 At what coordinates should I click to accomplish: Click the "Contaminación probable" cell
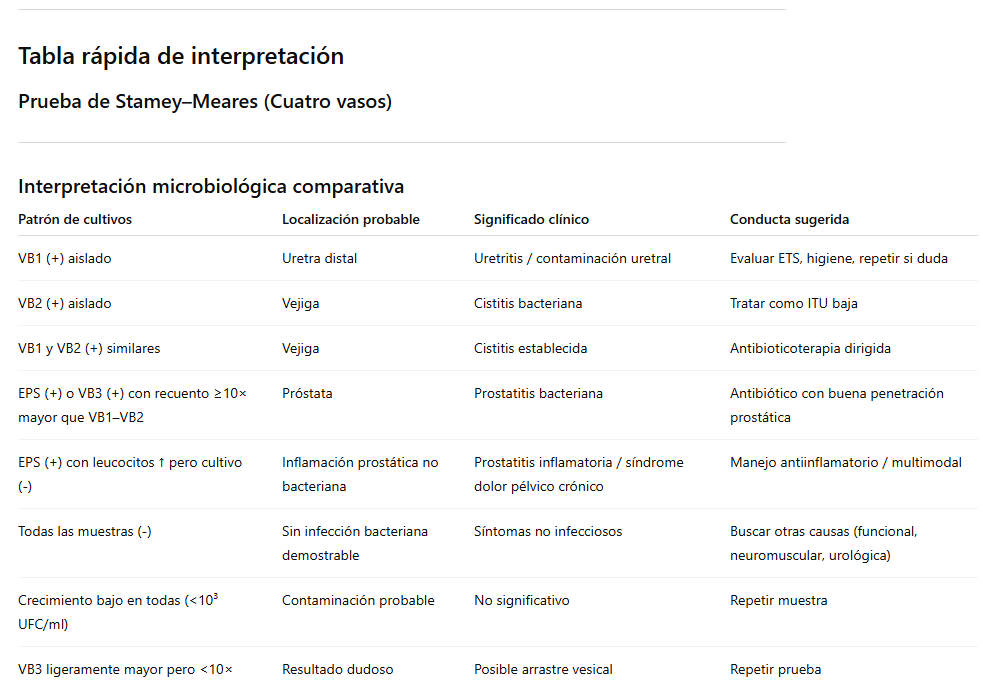point(358,600)
